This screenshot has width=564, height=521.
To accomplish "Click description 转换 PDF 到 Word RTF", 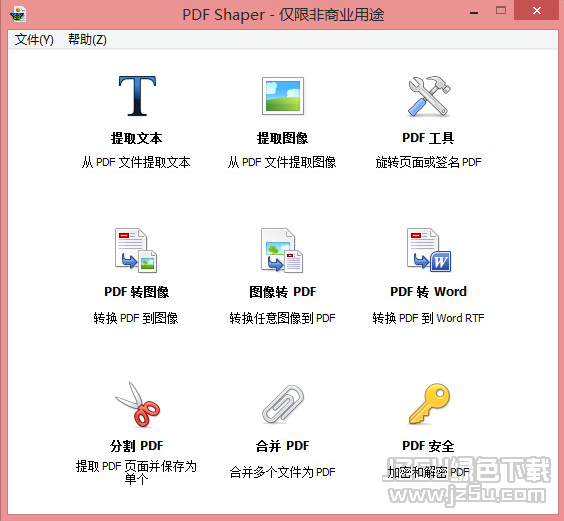I will click(x=428, y=318).
